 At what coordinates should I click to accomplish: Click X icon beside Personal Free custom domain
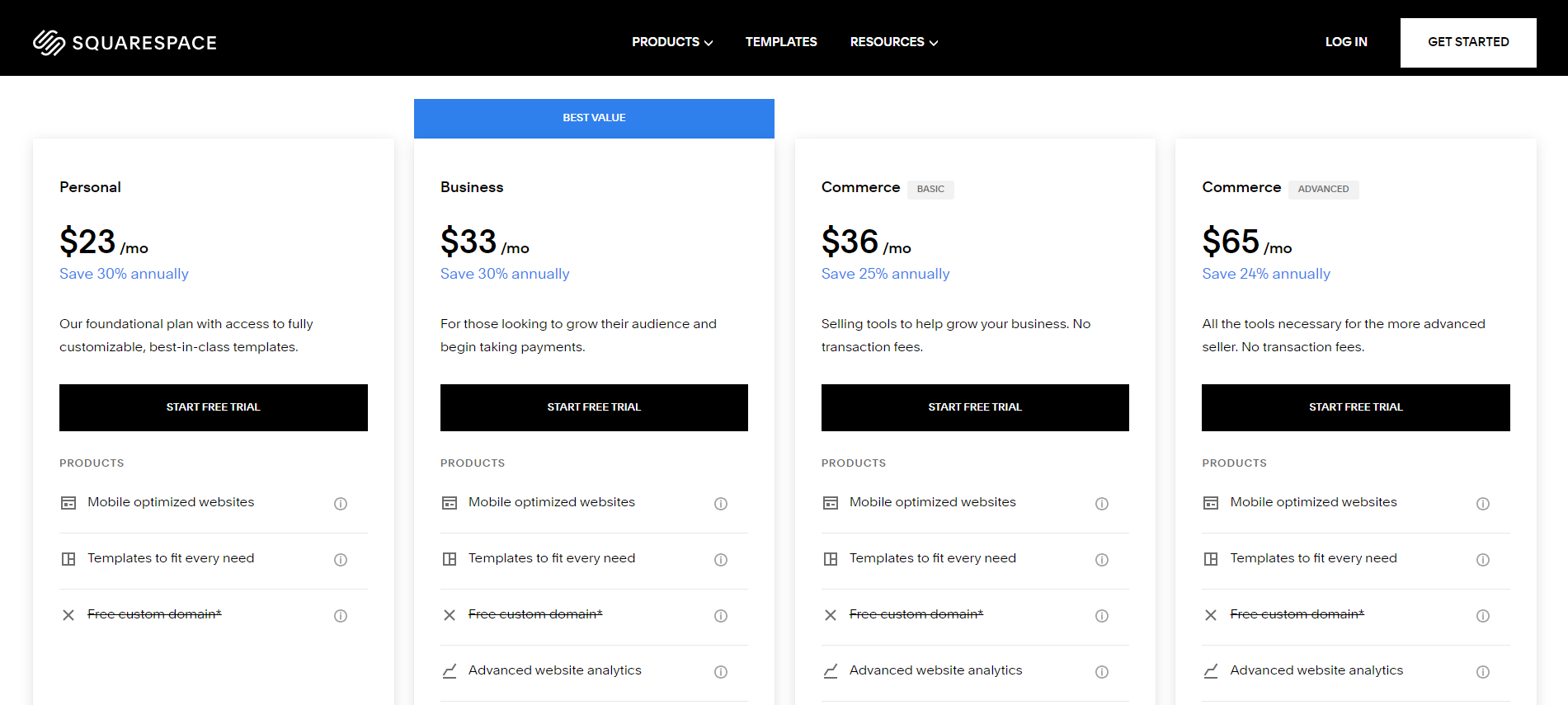click(68, 615)
